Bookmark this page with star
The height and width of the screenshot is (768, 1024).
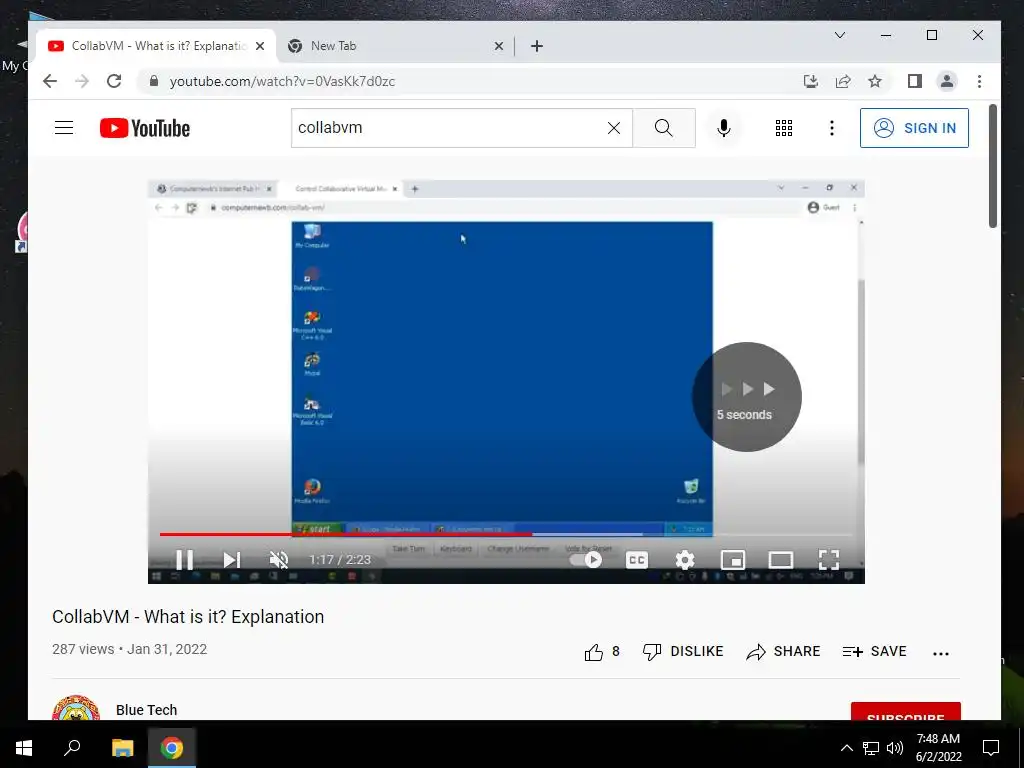click(875, 81)
